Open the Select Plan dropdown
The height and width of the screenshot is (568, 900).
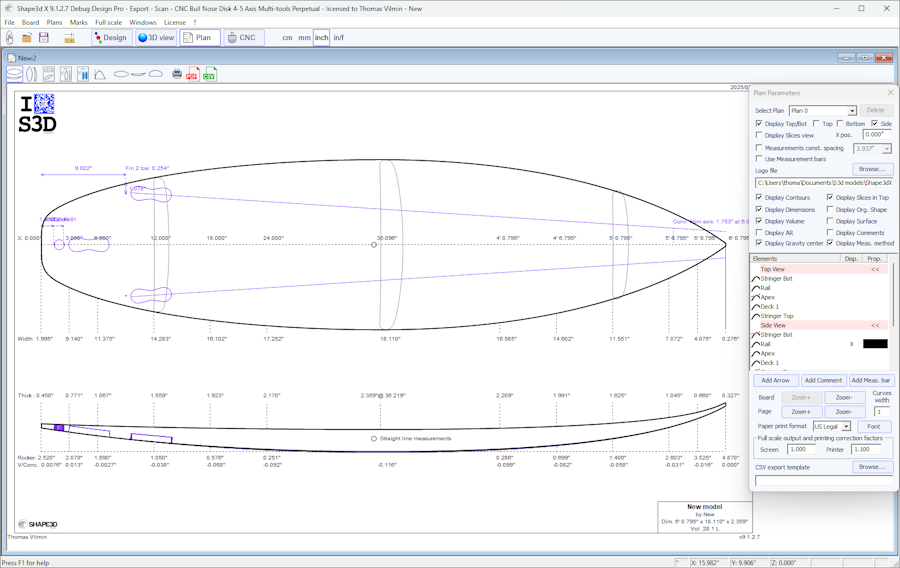point(852,111)
